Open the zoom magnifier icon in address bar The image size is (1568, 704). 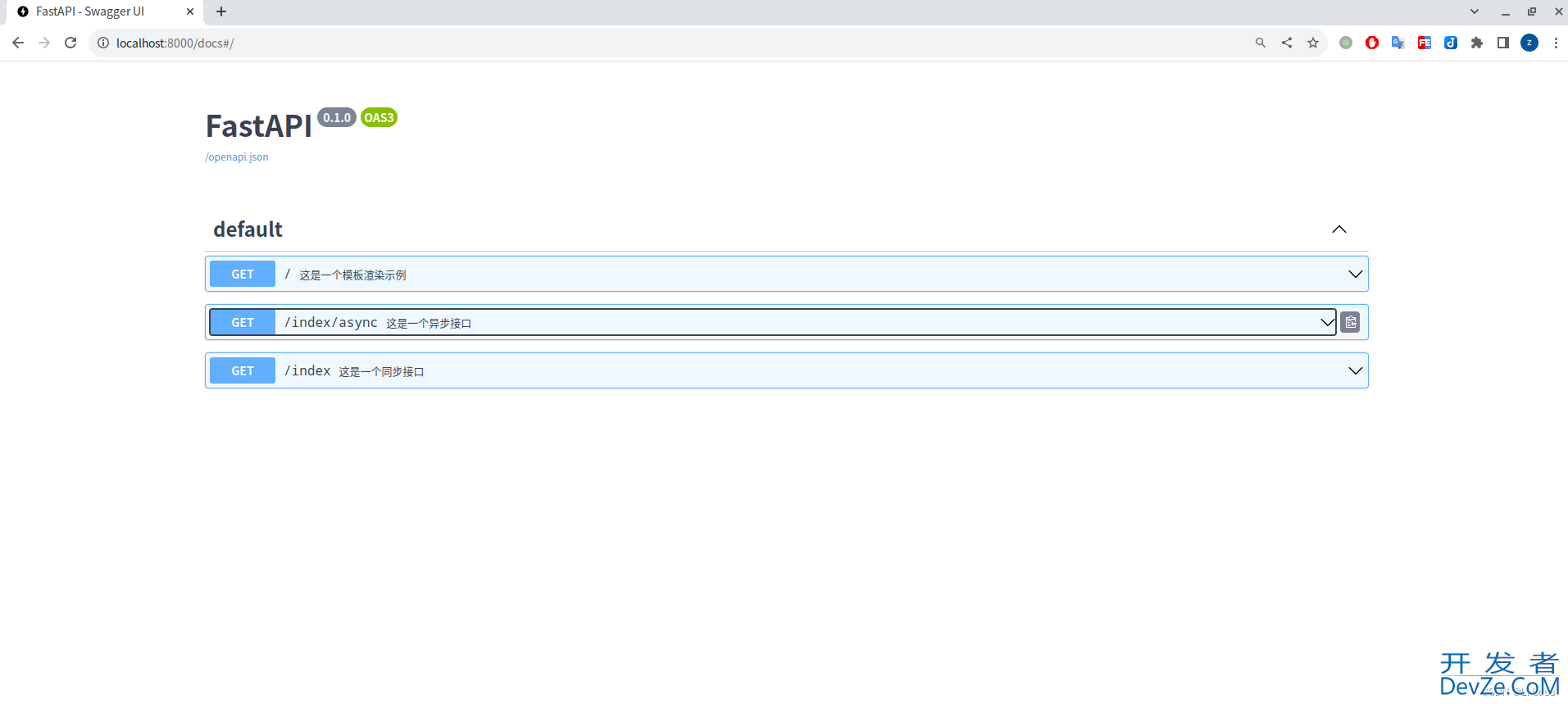[1261, 43]
